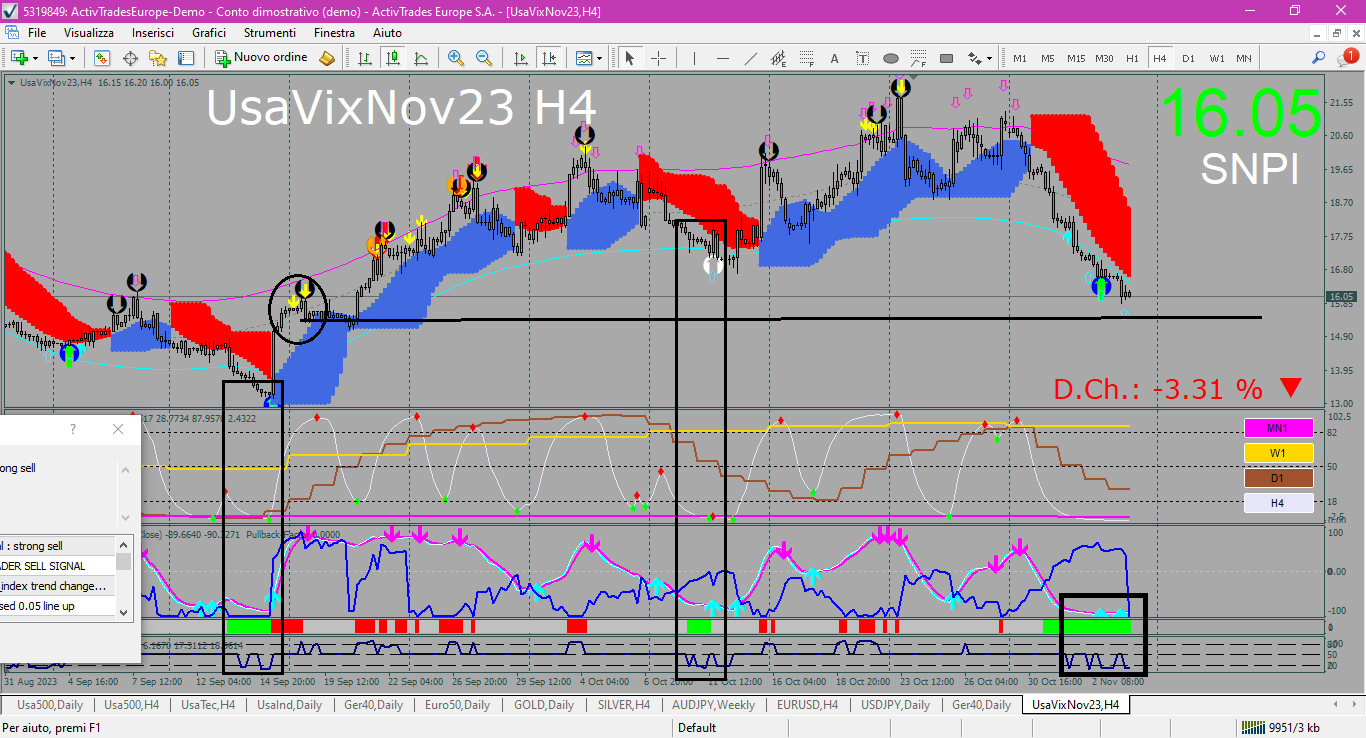This screenshot has width=1366, height=738.
Task: Select the Ellipse drawing tool
Action: [x=891, y=58]
